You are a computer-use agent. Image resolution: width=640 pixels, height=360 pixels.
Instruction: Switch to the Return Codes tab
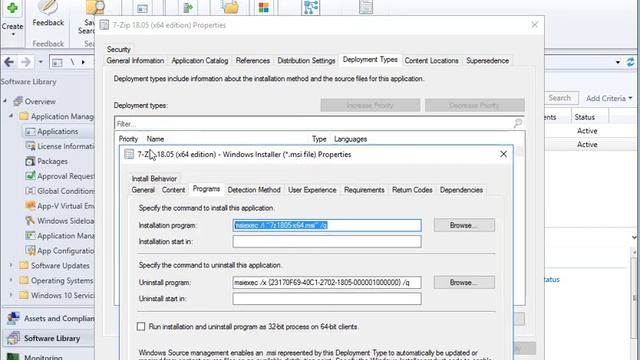click(x=412, y=190)
